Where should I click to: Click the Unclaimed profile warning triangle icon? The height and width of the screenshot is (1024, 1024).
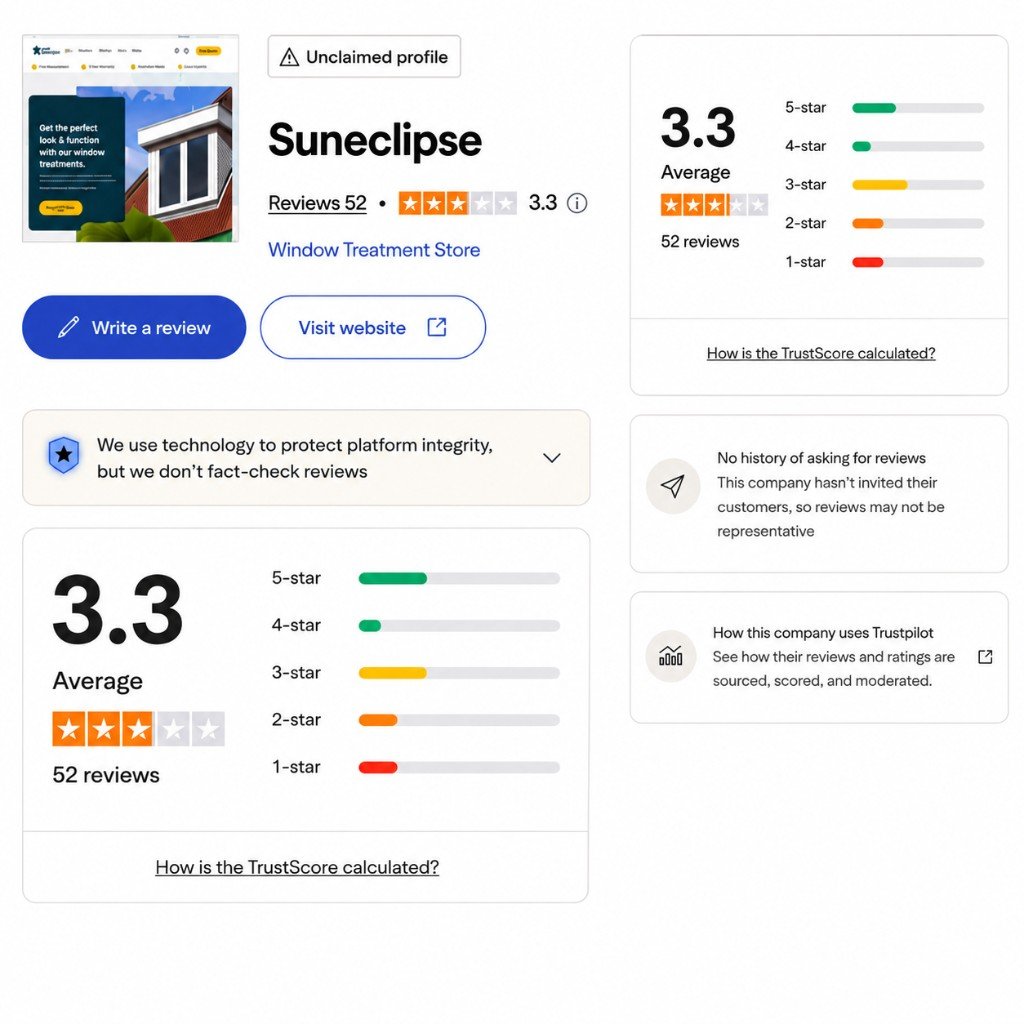click(289, 57)
